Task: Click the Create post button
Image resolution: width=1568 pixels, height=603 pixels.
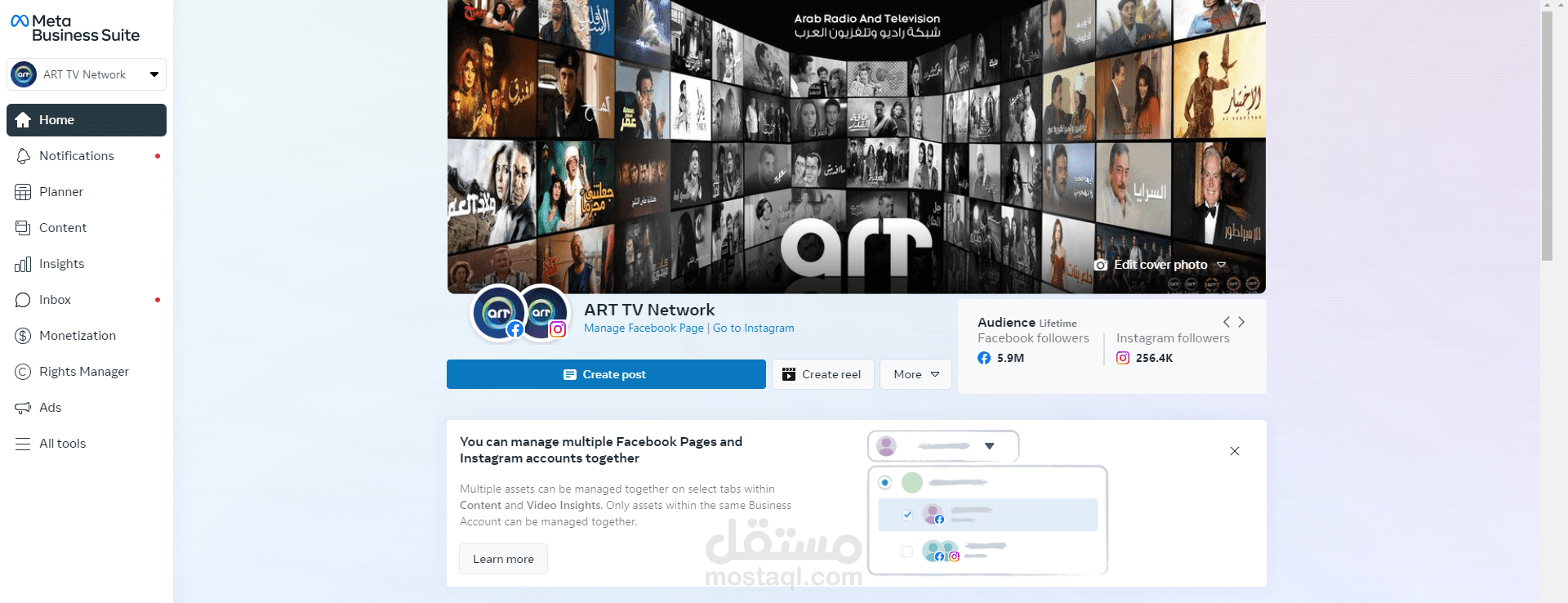Action: tap(606, 374)
